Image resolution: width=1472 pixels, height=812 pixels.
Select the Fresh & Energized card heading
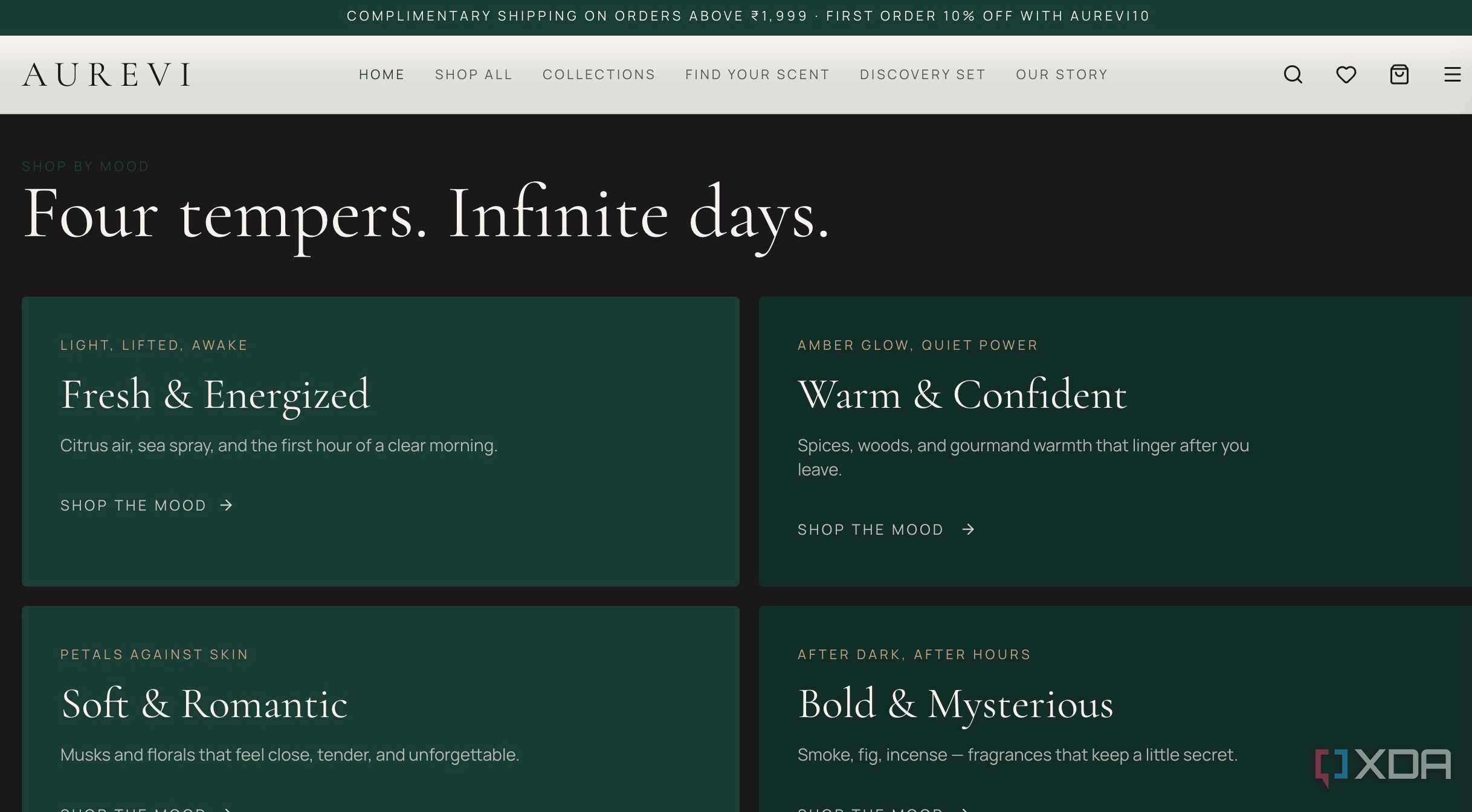point(215,395)
